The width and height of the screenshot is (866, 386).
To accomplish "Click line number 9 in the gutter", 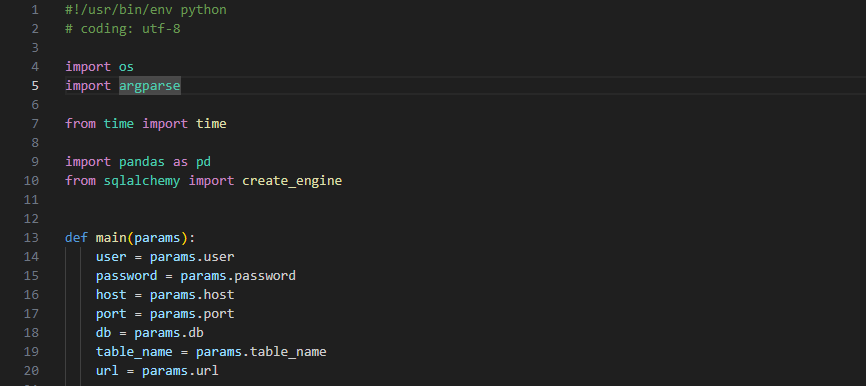I will pyautogui.click(x=35, y=162).
